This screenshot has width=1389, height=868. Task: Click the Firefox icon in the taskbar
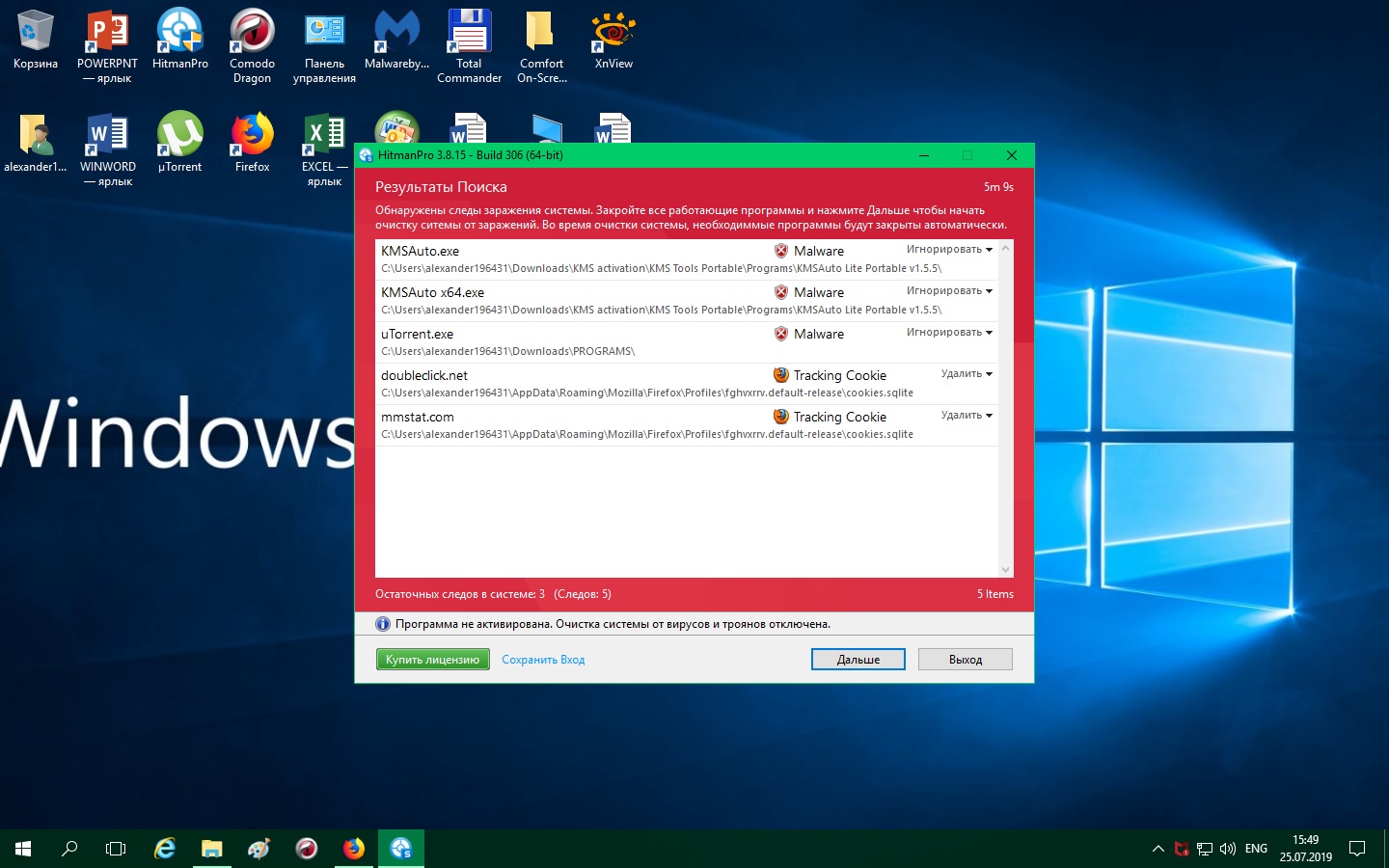(x=354, y=849)
